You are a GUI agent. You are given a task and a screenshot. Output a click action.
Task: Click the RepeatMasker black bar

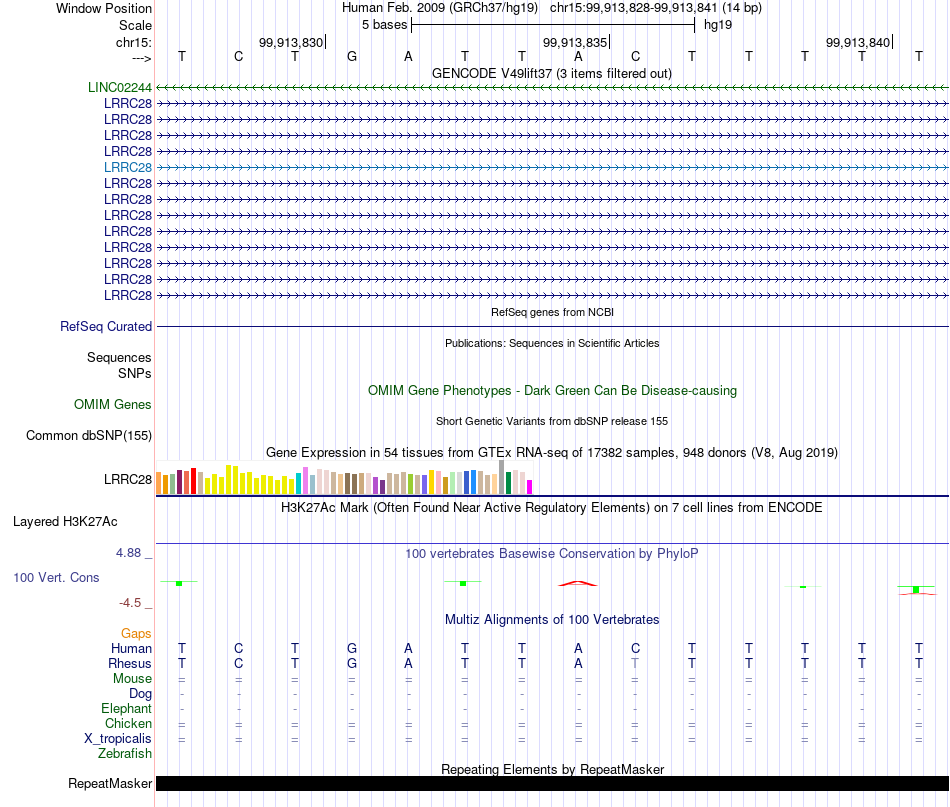click(x=552, y=783)
